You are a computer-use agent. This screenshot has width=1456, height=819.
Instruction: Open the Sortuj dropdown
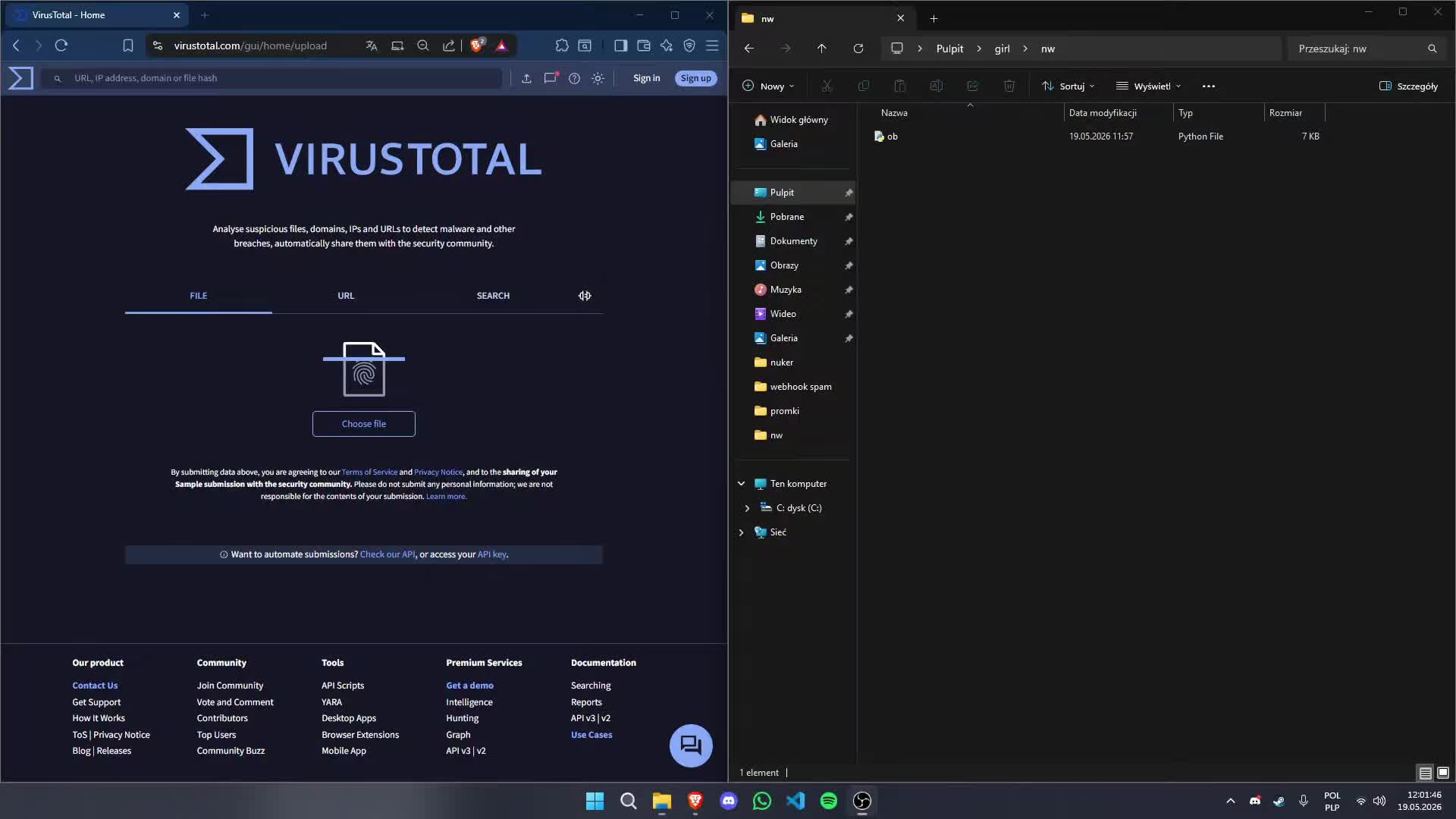[1068, 86]
